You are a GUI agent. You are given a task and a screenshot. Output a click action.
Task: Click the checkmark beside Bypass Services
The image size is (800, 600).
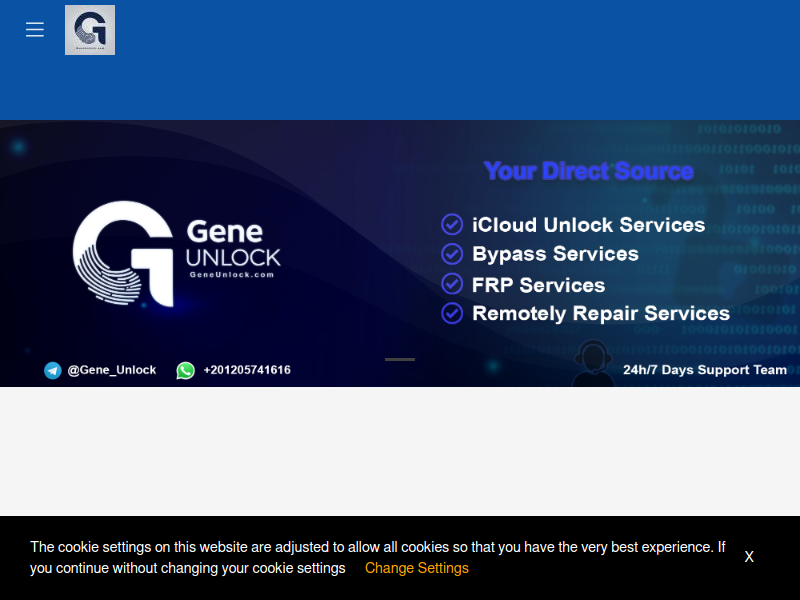click(x=452, y=254)
